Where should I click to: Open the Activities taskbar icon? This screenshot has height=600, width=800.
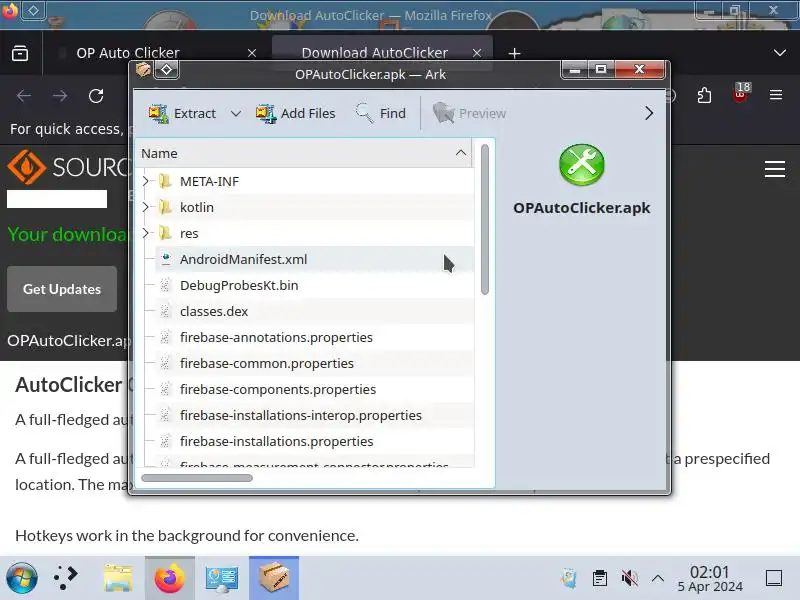click(66, 579)
